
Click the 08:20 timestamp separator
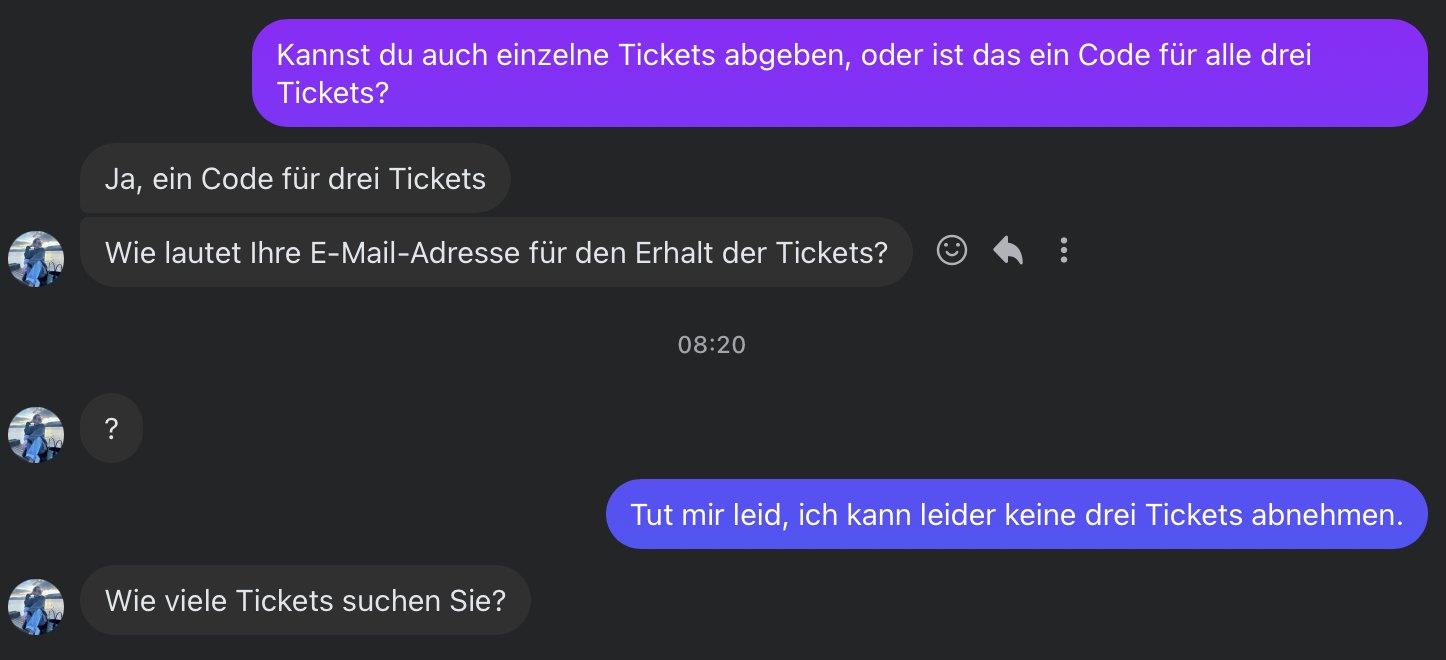point(712,345)
